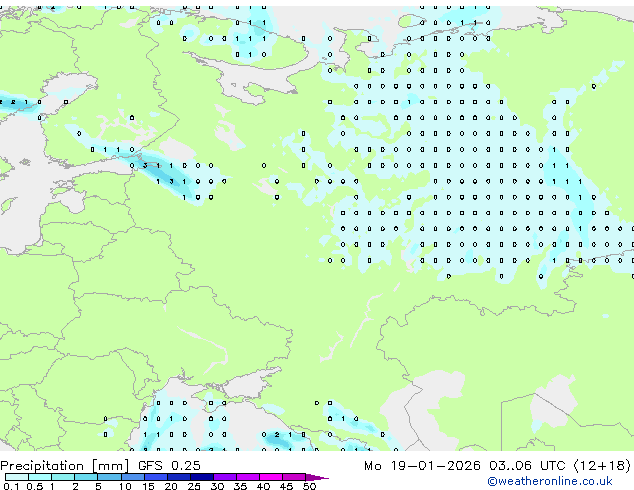Click the legend label '10'

(125, 486)
